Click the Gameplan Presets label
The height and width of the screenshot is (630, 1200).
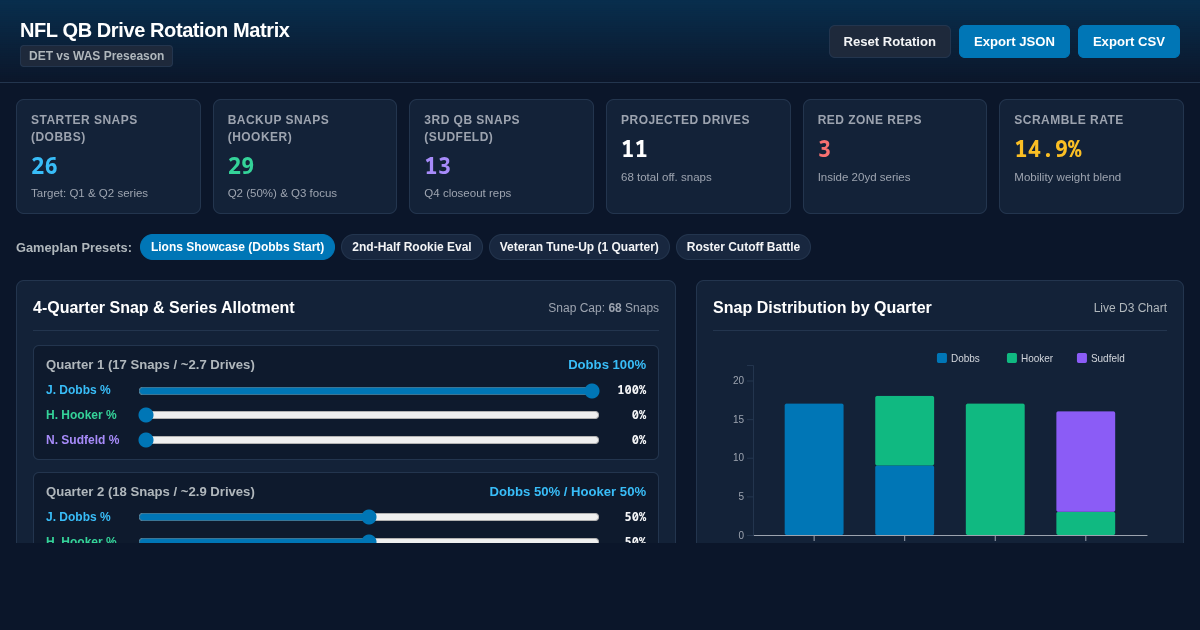74,247
